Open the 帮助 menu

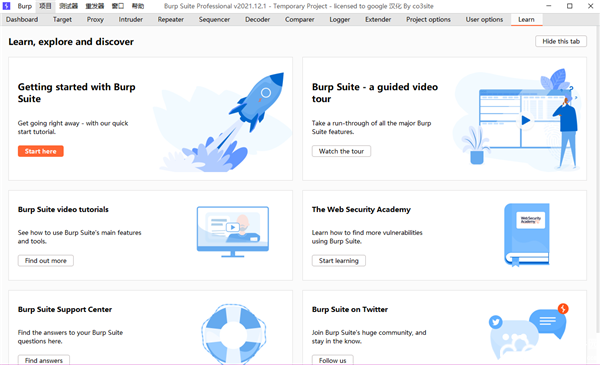tap(138, 6)
